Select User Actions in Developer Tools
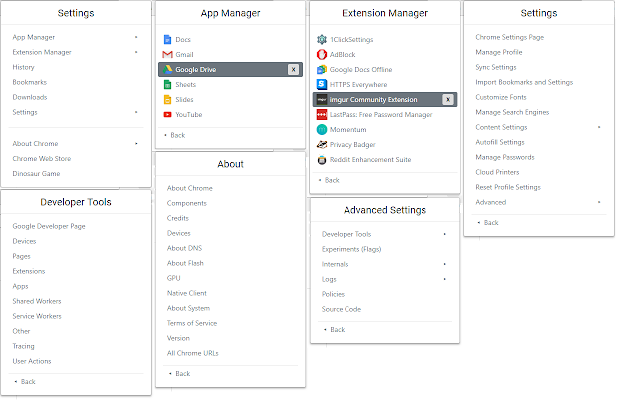This screenshot has height=400, width=640. [x=32, y=361]
